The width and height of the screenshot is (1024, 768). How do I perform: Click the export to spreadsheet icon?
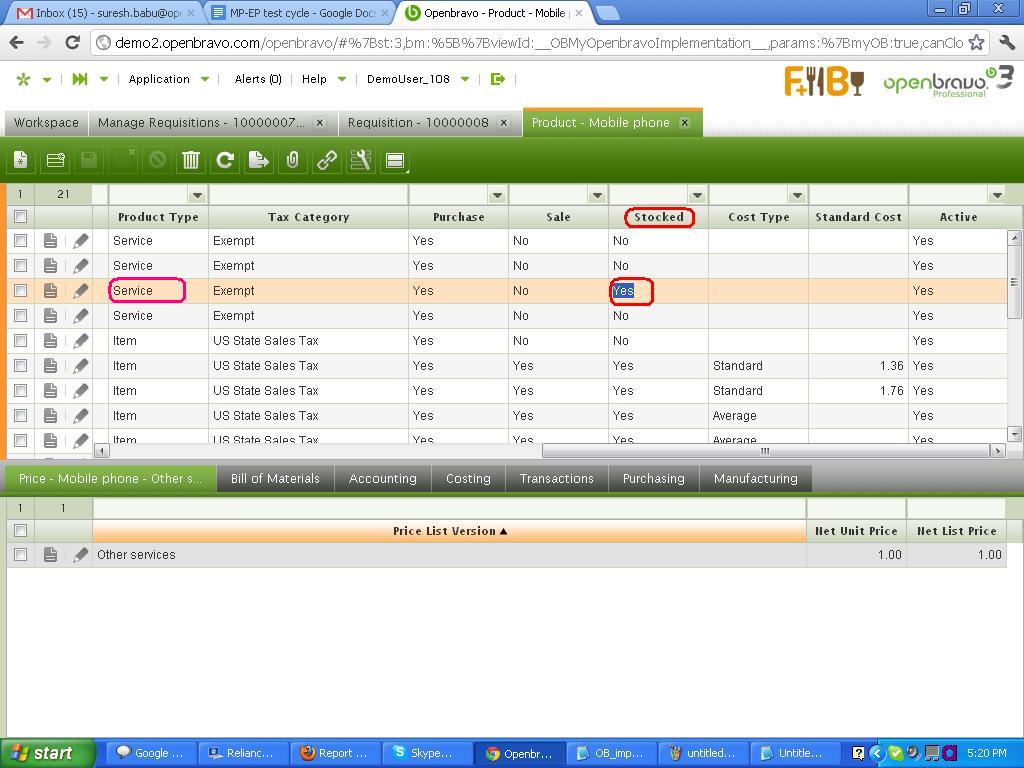[x=259, y=160]
